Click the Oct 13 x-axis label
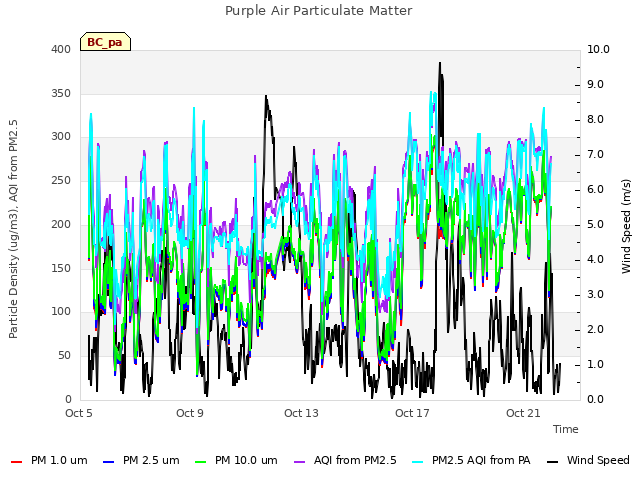The image size is (640, 480). (301, 413)
